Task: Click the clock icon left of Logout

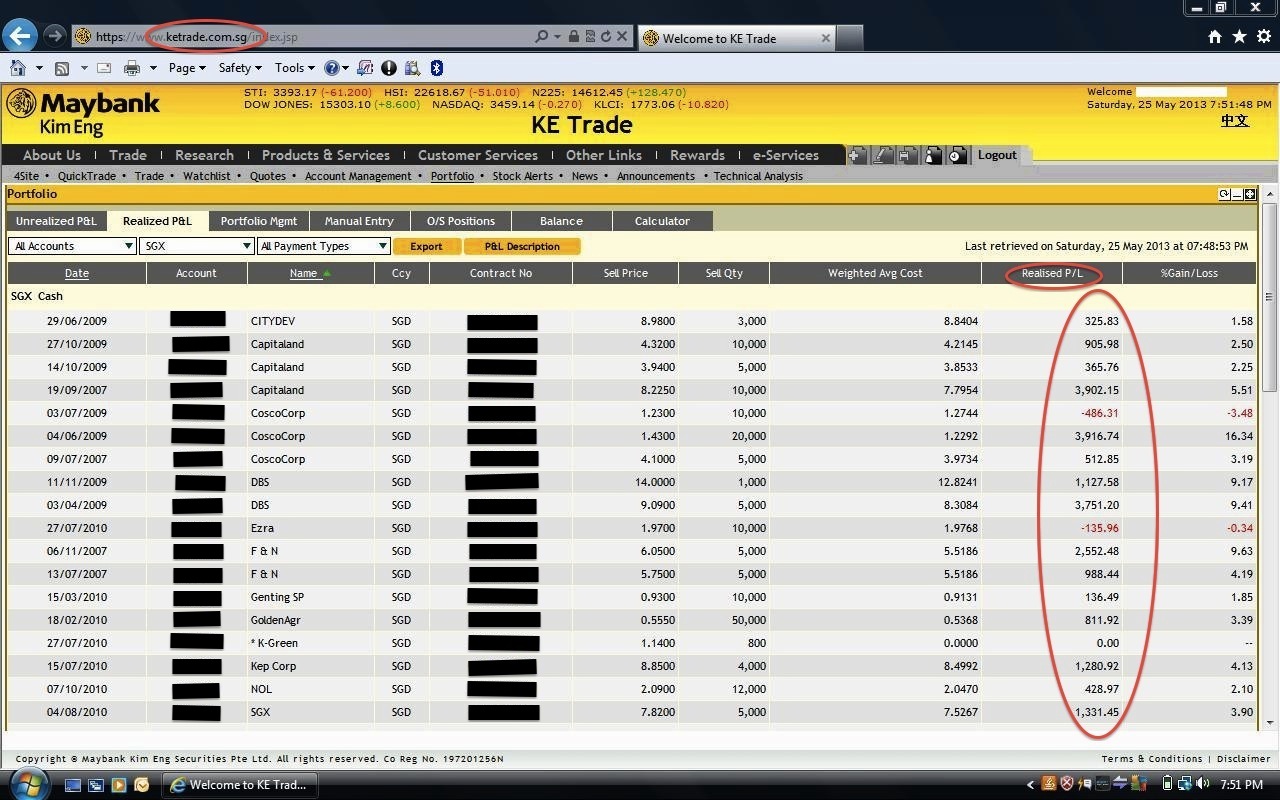Action: click(x=956, y=155)
